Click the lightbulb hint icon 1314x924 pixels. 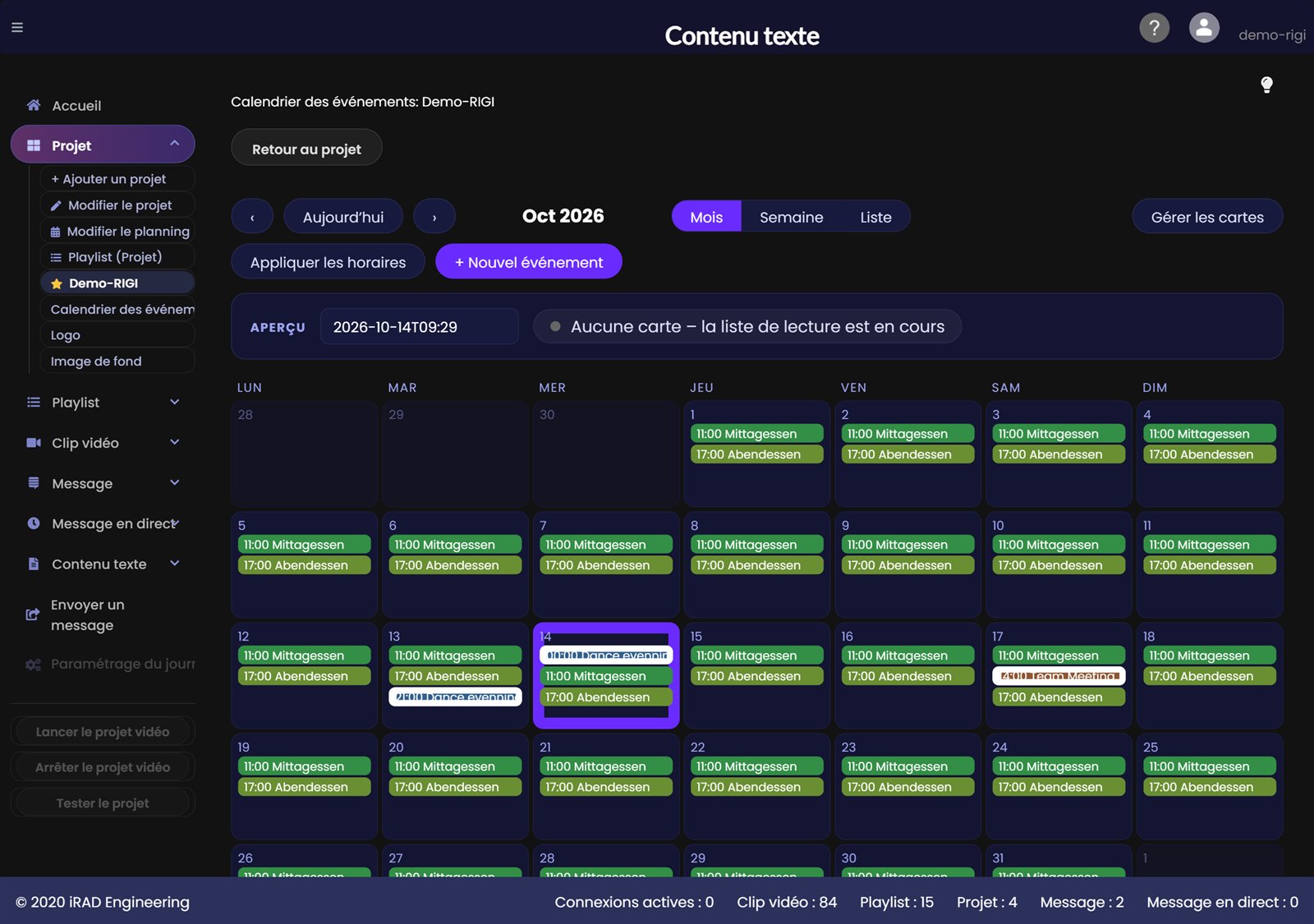coord(1266,85)
